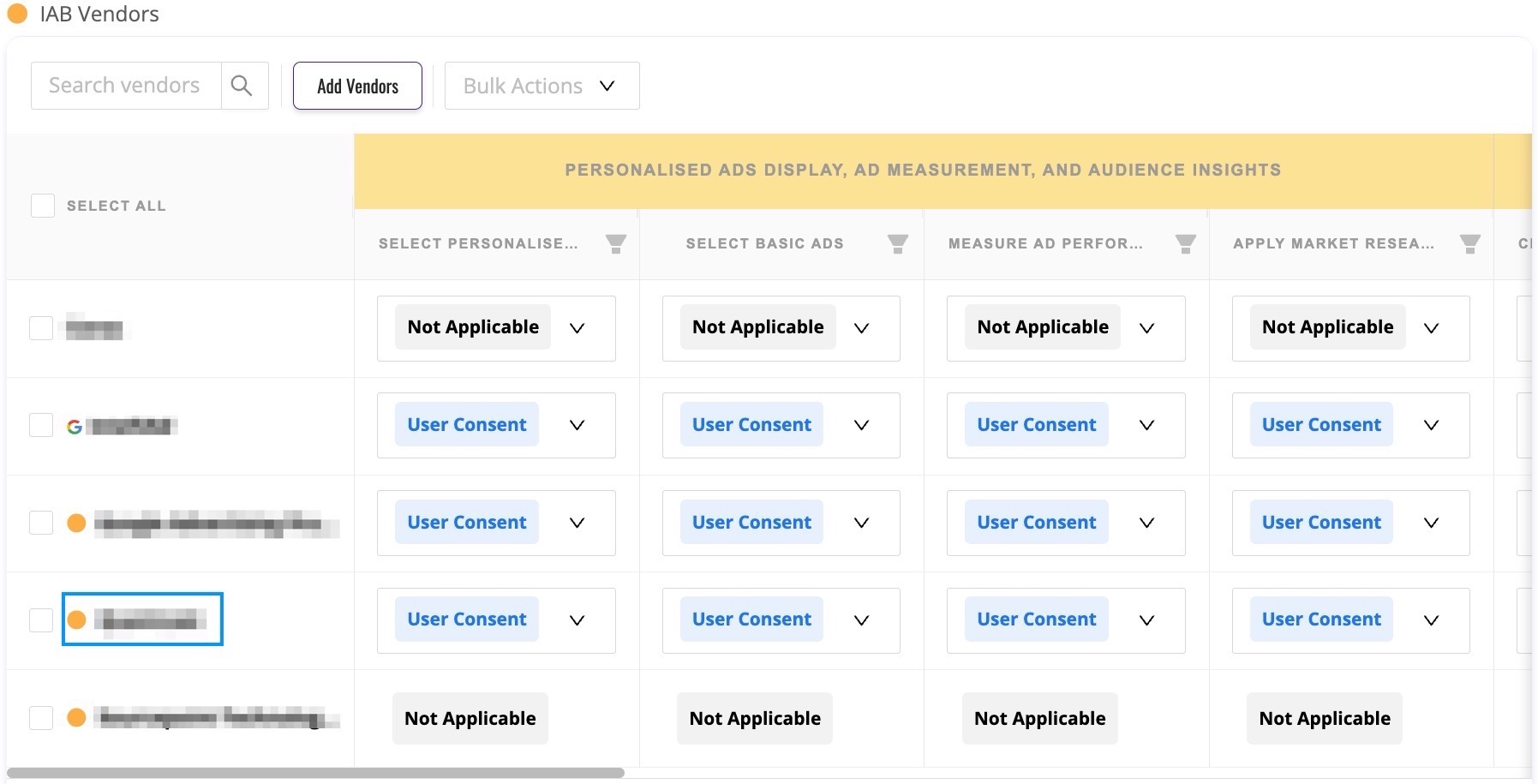
Task: Open first row Select Basic Ads dropdown
Action: coord(781,328)
